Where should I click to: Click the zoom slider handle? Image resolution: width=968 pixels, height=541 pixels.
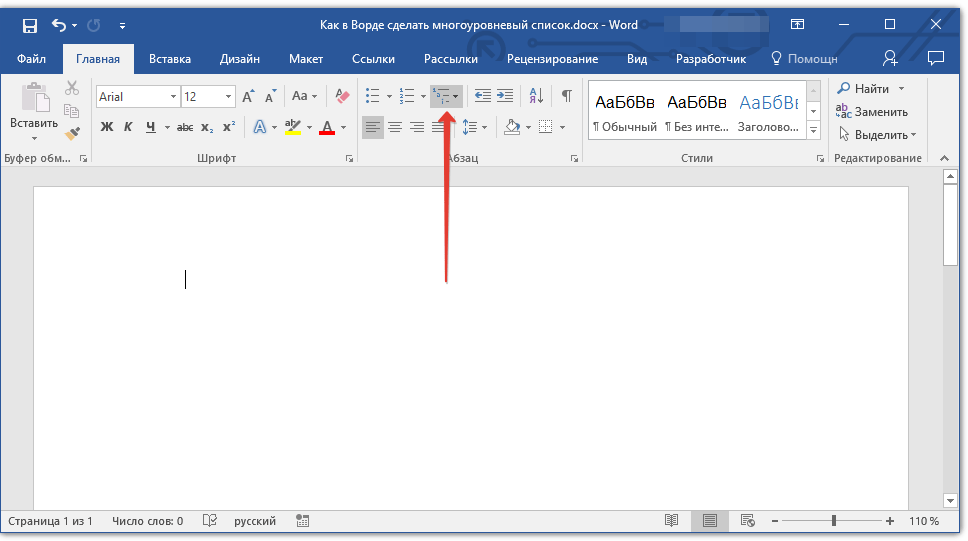833,521
